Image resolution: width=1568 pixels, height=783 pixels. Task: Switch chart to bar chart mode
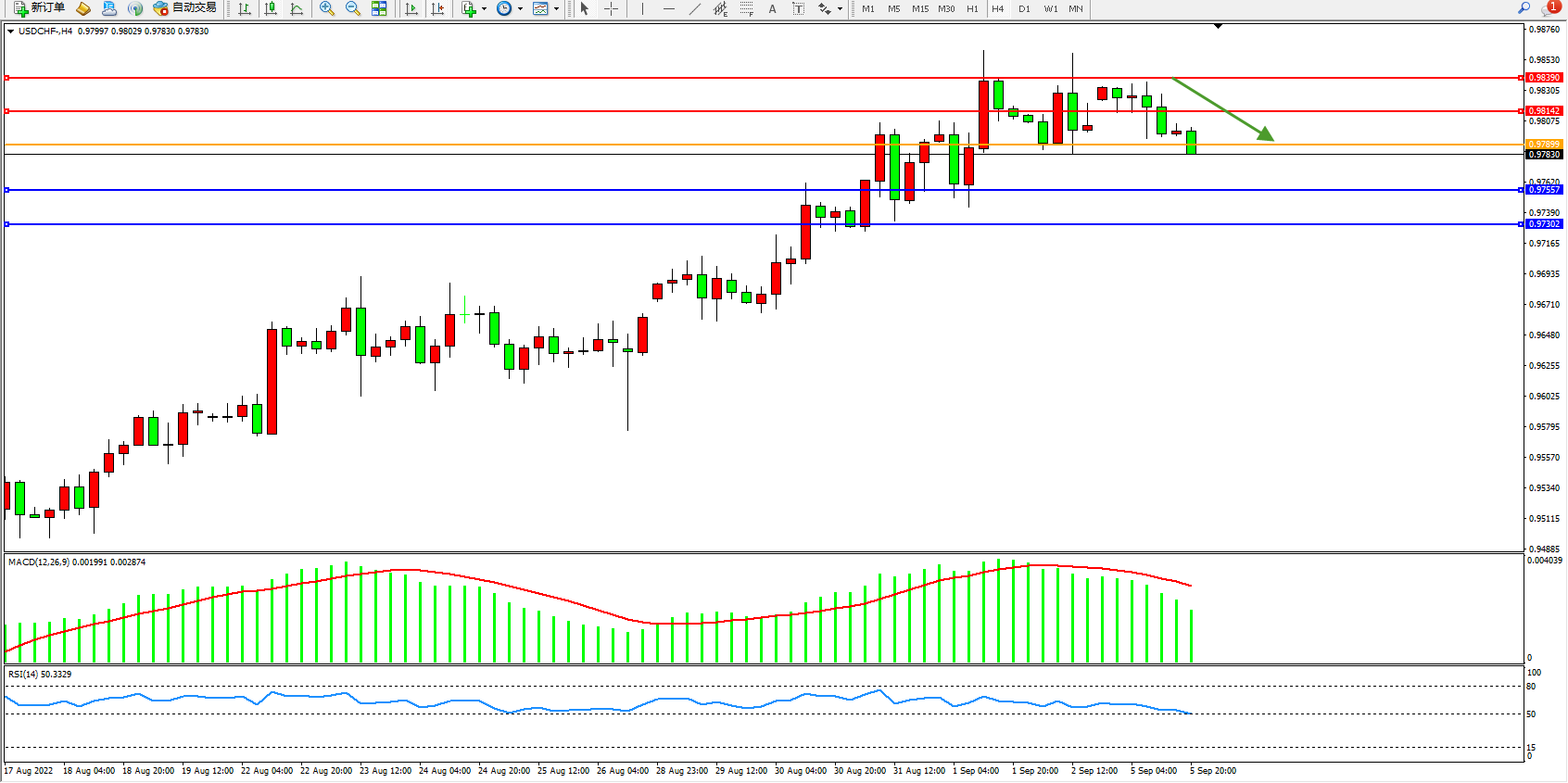245,8
